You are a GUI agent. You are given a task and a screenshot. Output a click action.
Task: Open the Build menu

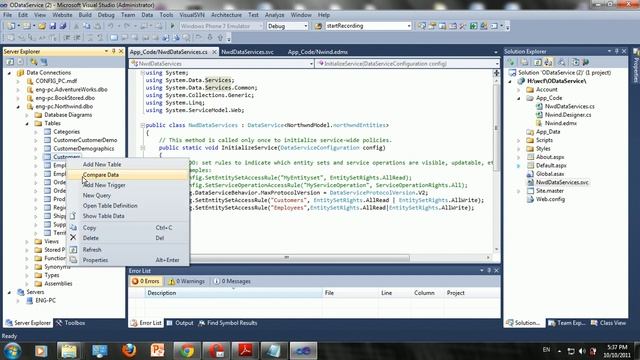coord(85,15)
